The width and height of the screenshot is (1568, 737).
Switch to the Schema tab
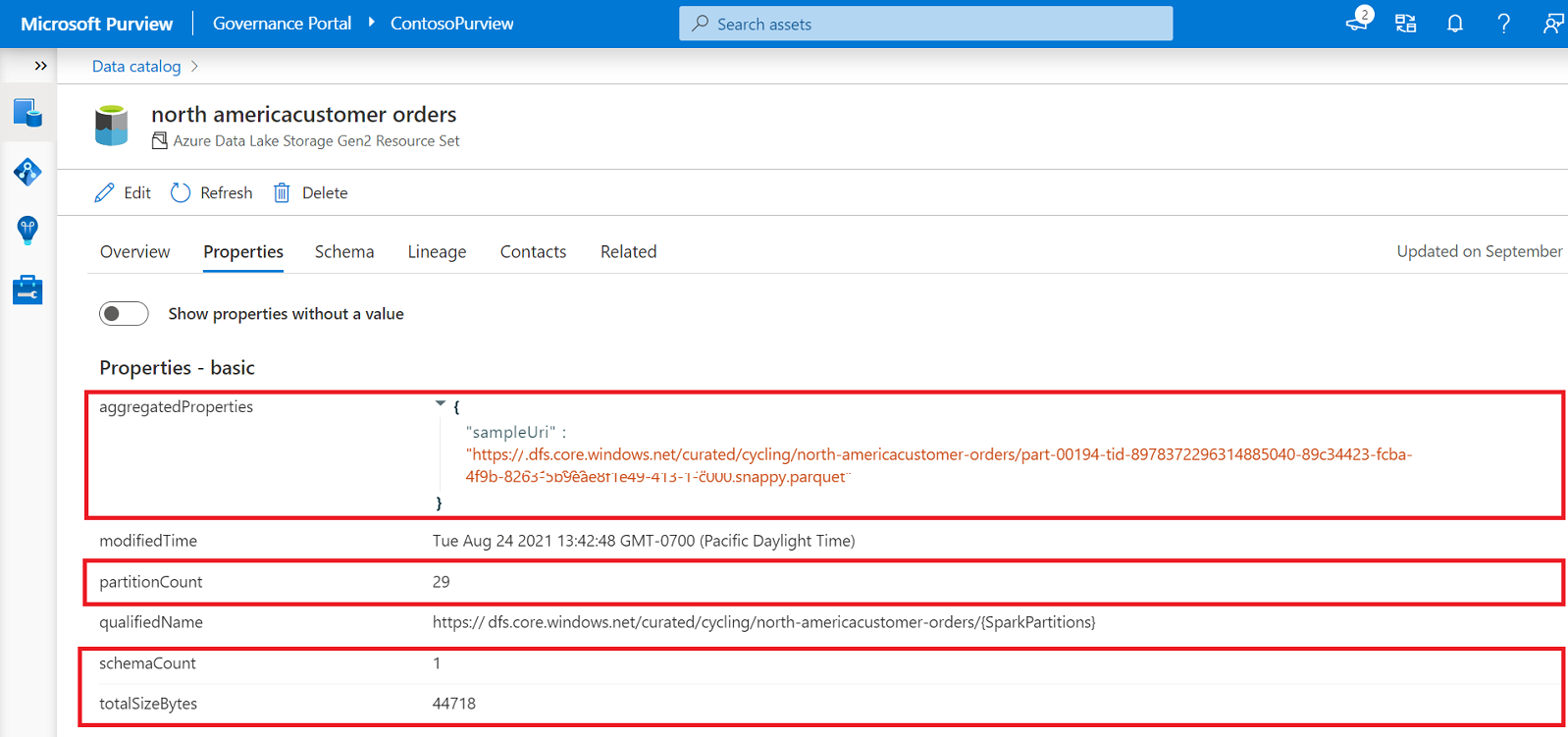pyautogui.click(x=344, y=251)
